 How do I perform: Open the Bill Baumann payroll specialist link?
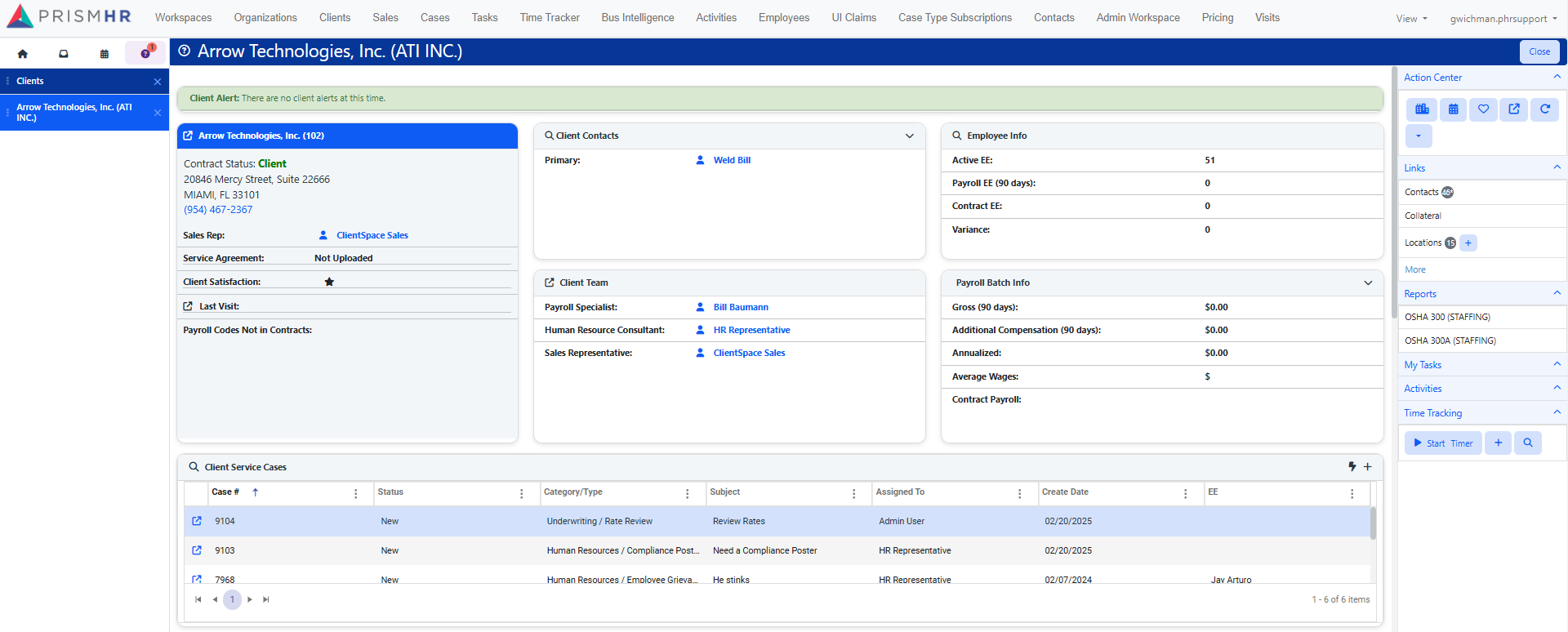point(740,308)
